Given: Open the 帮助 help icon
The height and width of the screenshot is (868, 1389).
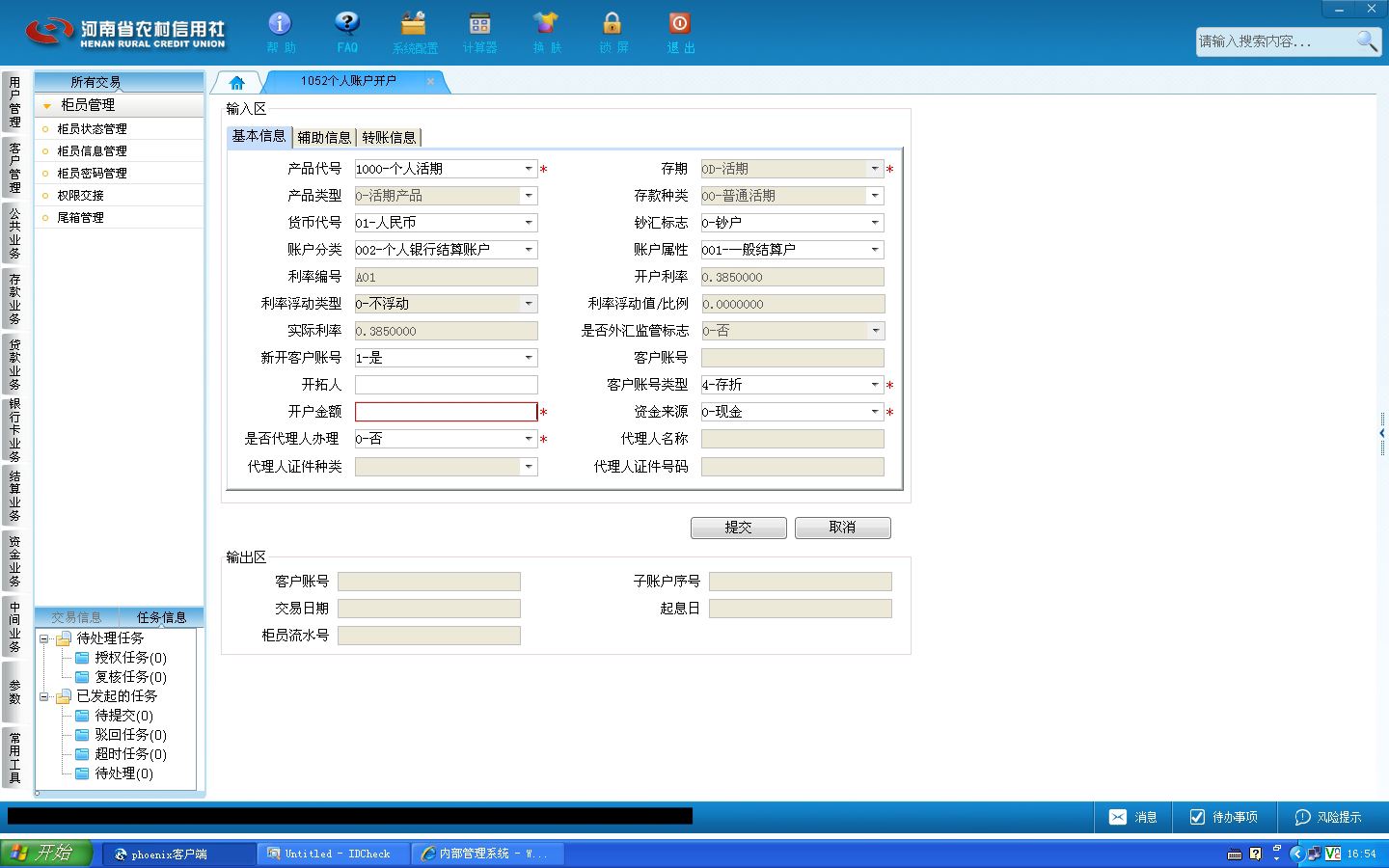Looking at the screenshot, I should [x=281, y=31].
